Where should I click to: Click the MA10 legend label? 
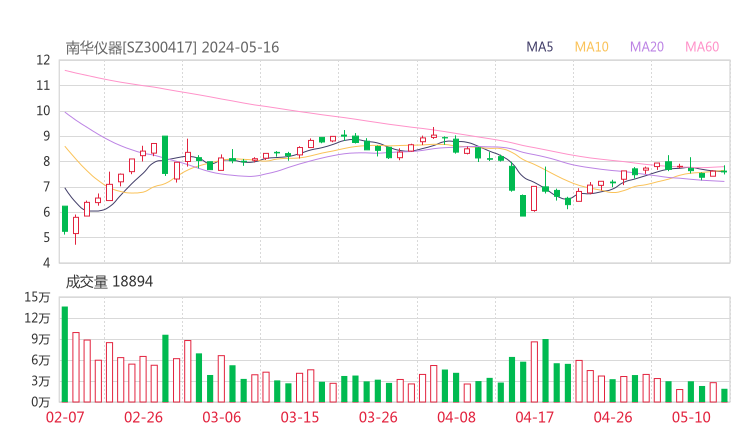click(x=591, y=47)
